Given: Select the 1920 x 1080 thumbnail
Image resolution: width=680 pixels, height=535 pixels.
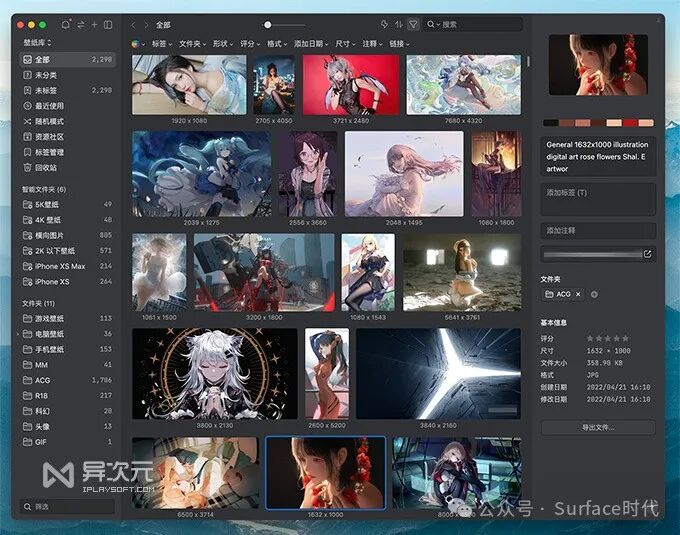Looking at the screenshot, I should pos(189,85).
